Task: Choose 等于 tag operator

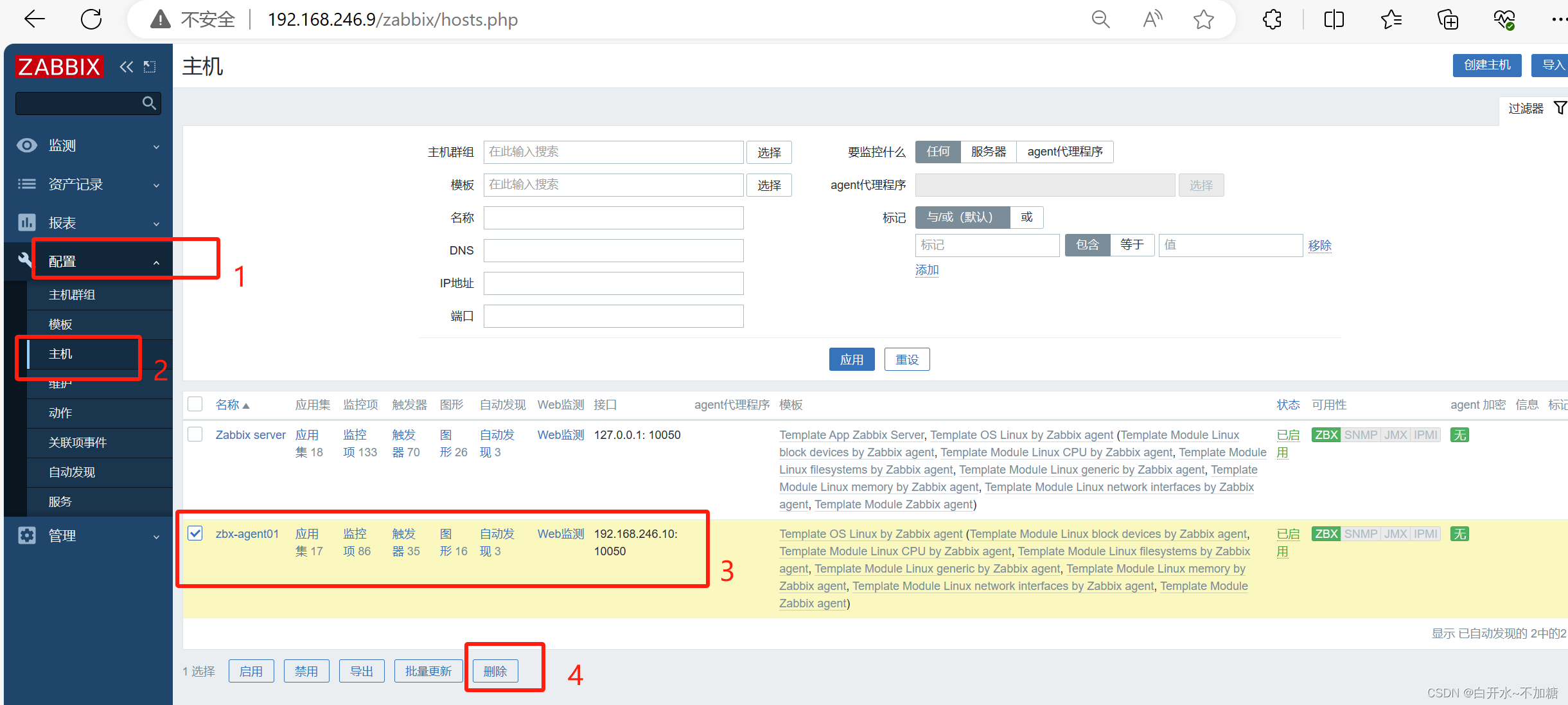Action: pos(1132,245)
